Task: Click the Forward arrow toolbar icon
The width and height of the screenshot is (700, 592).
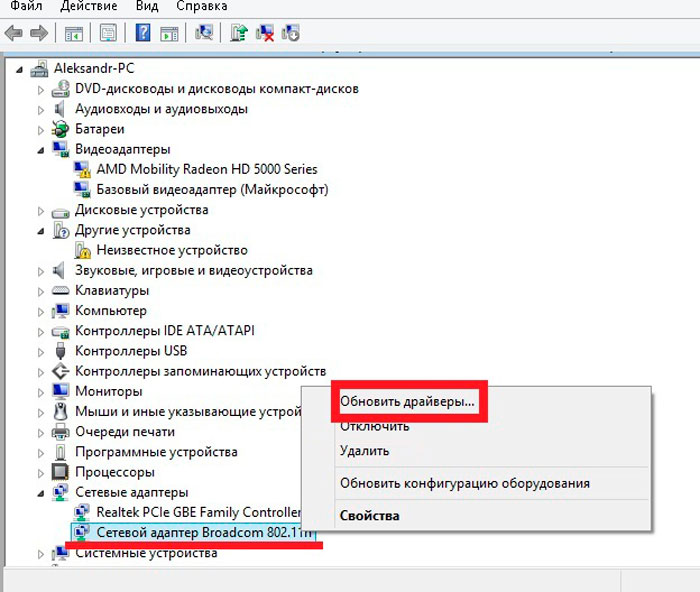Action: click(x=39, y=33)
